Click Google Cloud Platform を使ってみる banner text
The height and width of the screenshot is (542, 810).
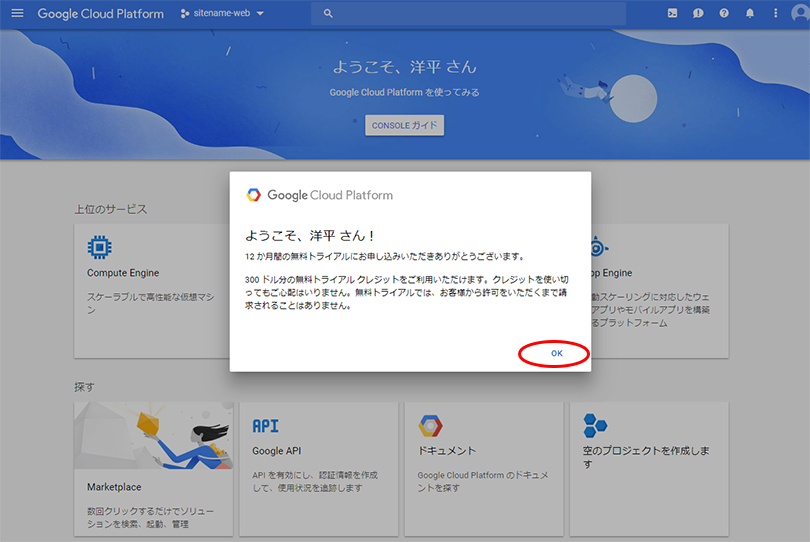tap(404, 92)
